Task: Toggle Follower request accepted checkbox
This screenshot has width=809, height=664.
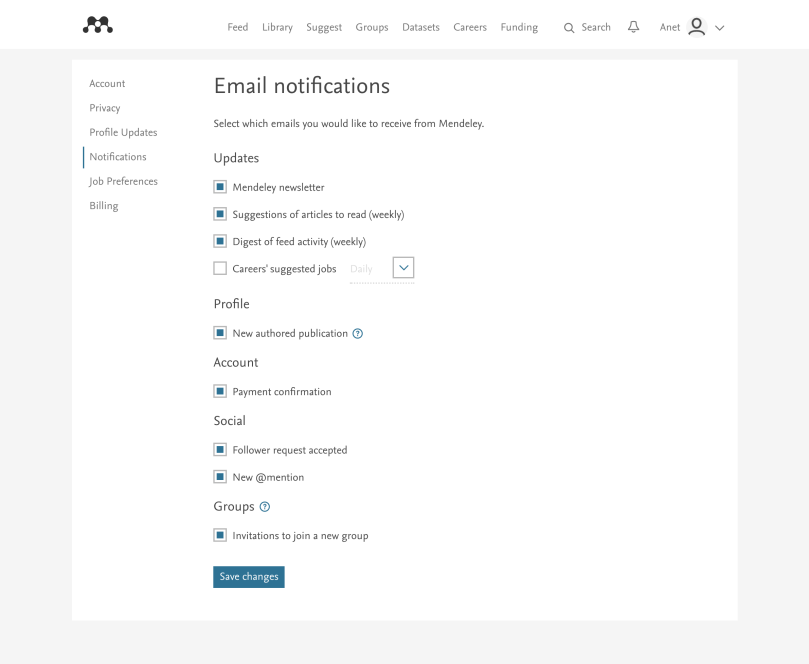Action: (x=220, y=450)
